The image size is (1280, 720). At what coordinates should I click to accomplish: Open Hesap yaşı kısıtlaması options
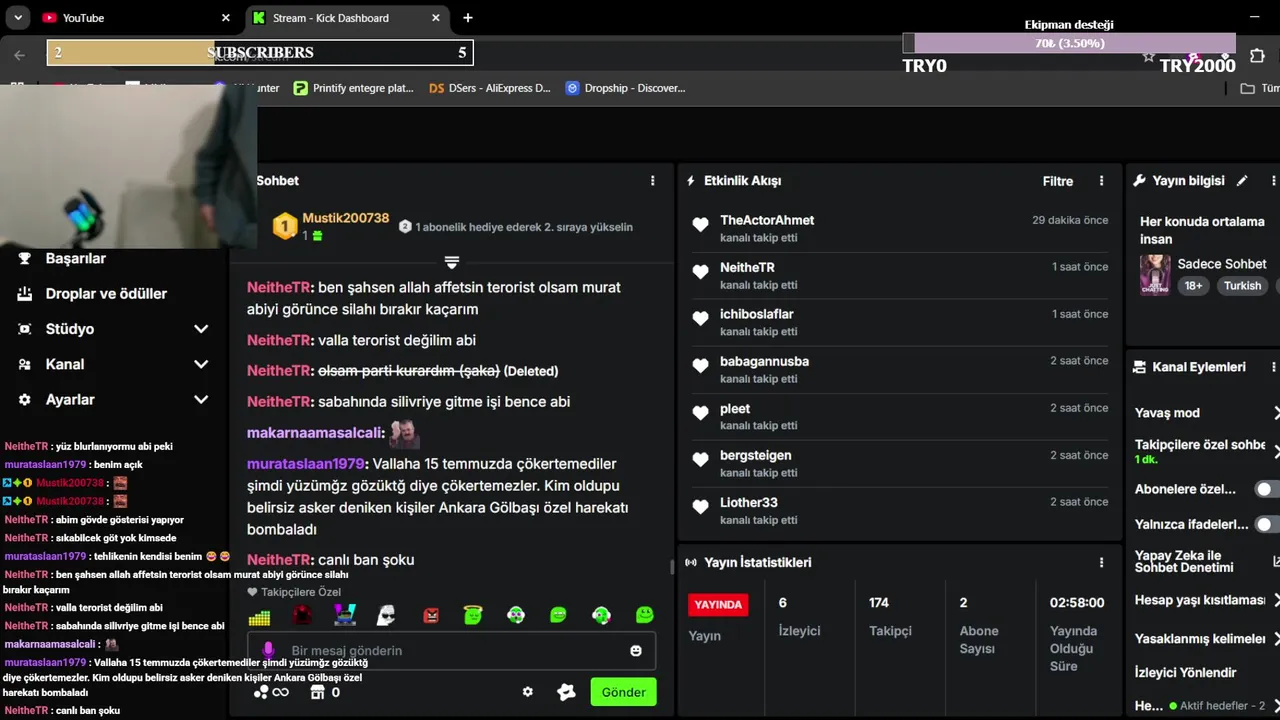[1276, 600]
